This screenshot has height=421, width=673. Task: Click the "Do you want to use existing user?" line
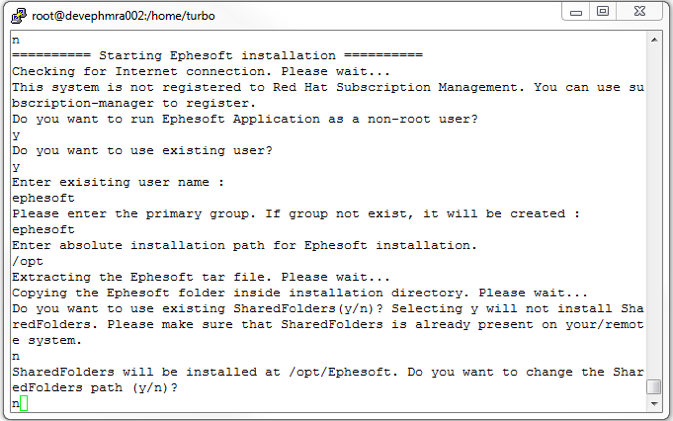(142, 150)
